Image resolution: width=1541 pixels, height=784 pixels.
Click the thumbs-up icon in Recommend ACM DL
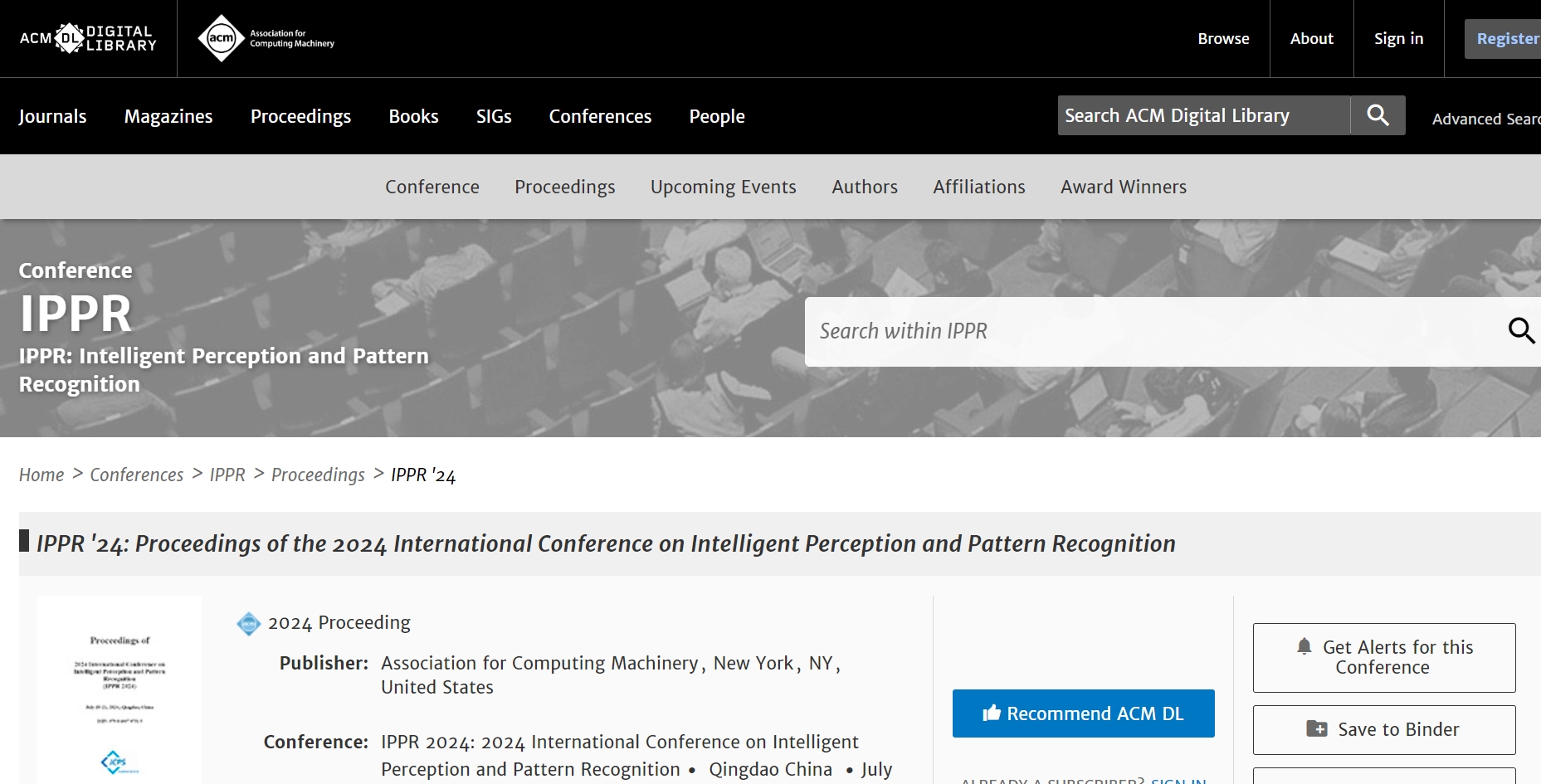(x=992, y=713)
